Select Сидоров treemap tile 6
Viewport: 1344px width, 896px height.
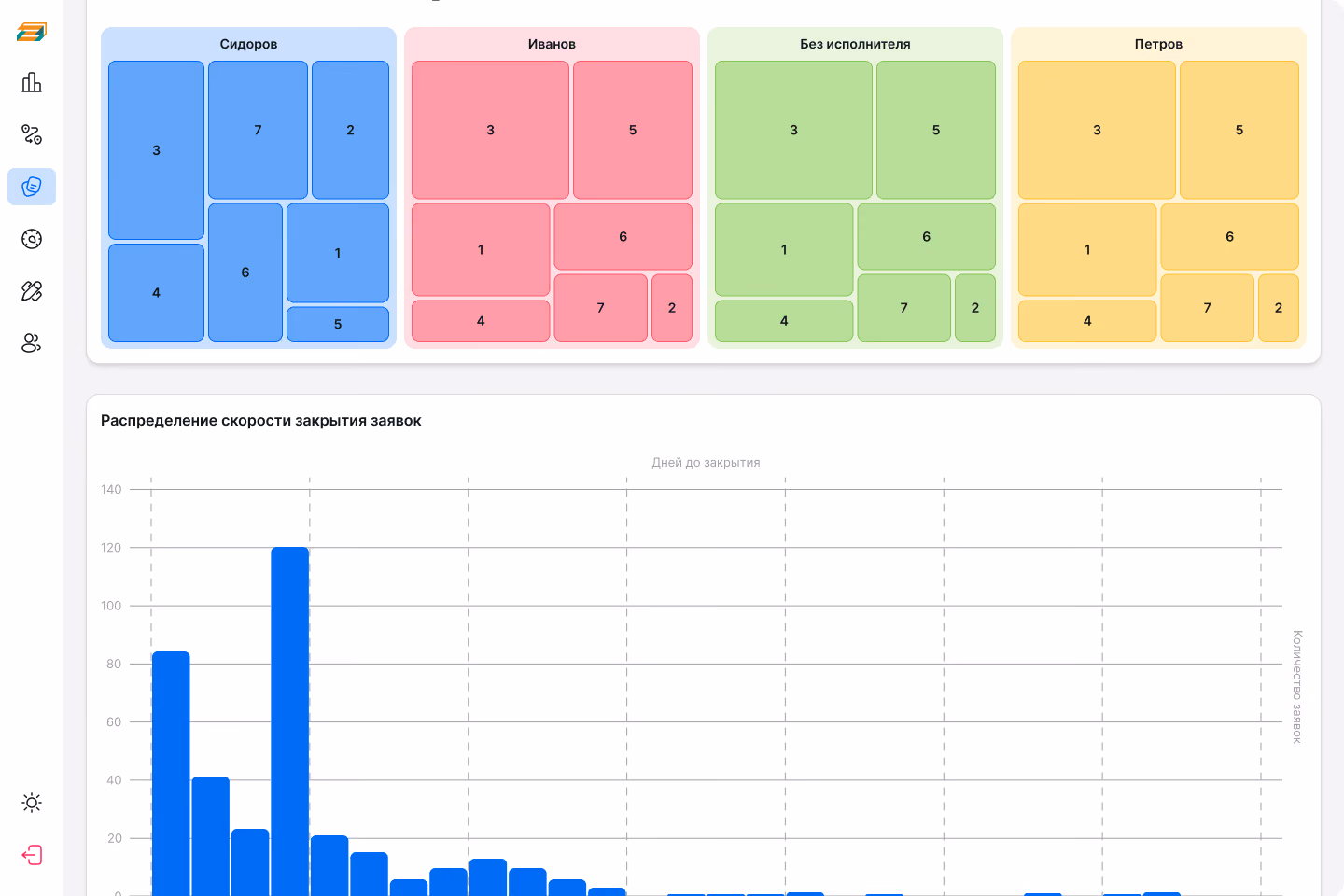[245, 272]
